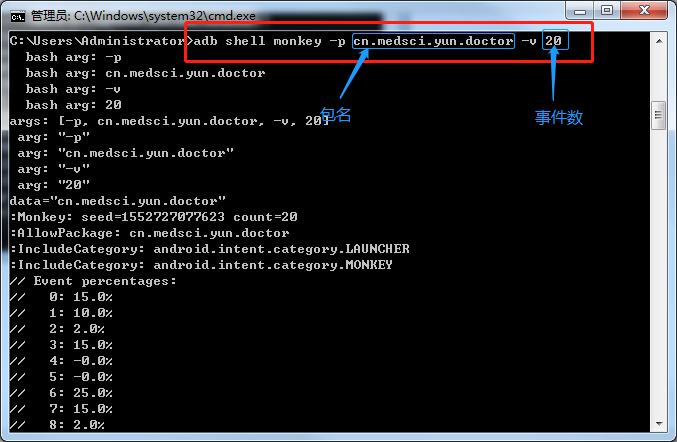
Task: Click the '5: -0.0%' line
Action: click(61, 376)
